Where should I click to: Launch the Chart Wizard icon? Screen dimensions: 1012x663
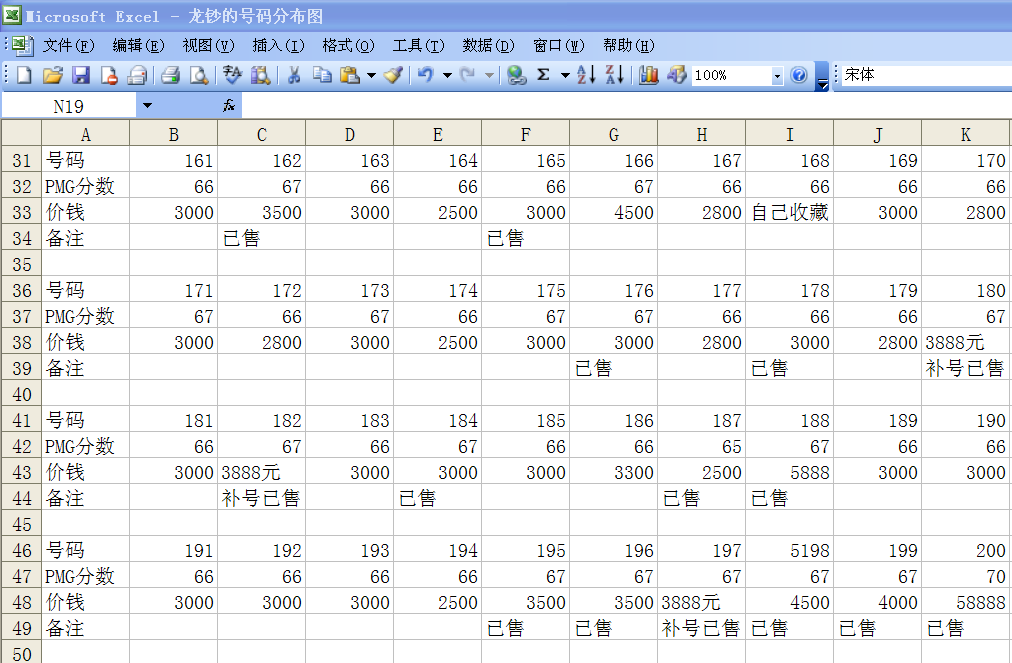(x=648, y=75)
